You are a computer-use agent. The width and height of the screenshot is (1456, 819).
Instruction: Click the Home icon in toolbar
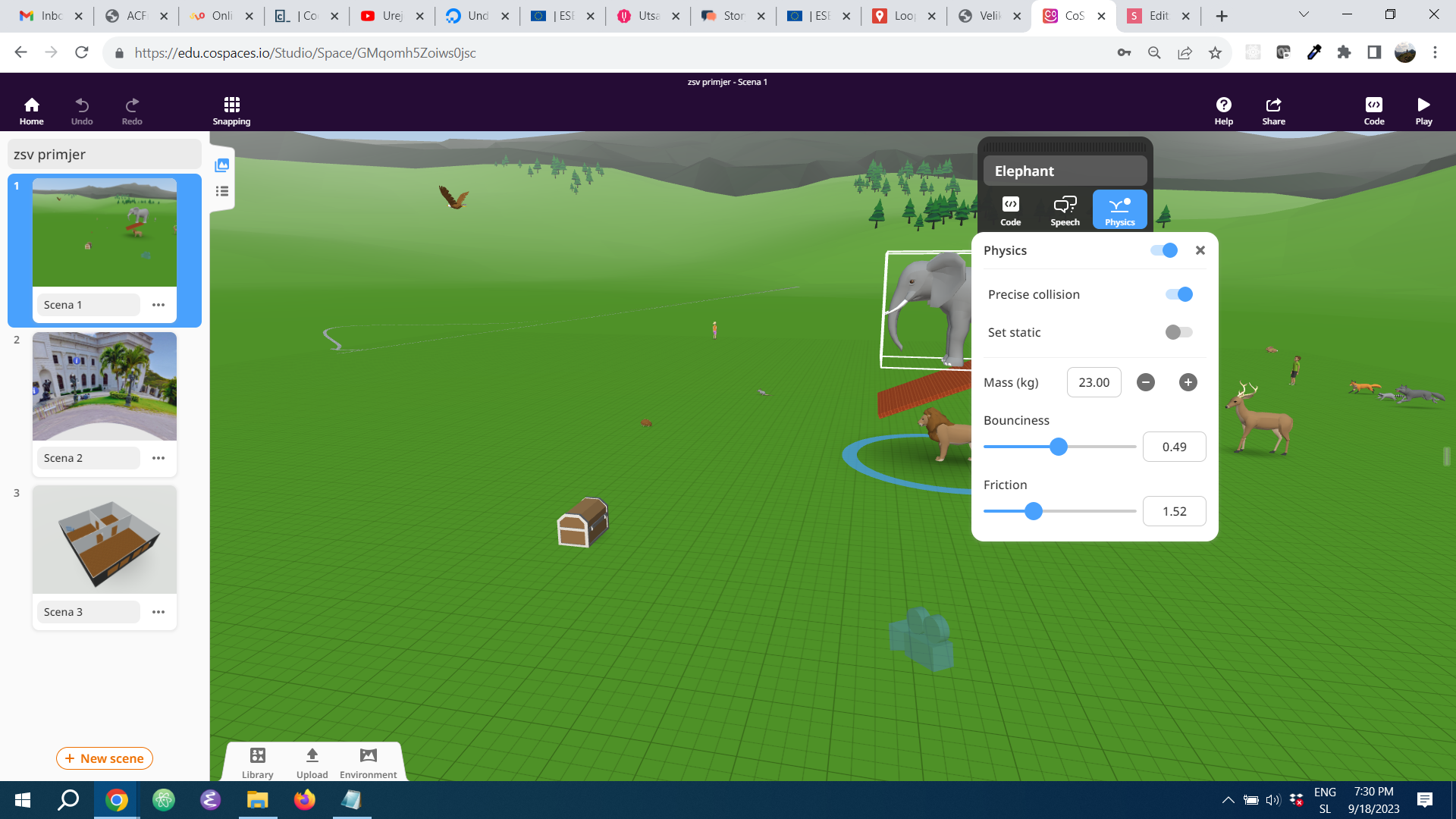coord(31,111)
